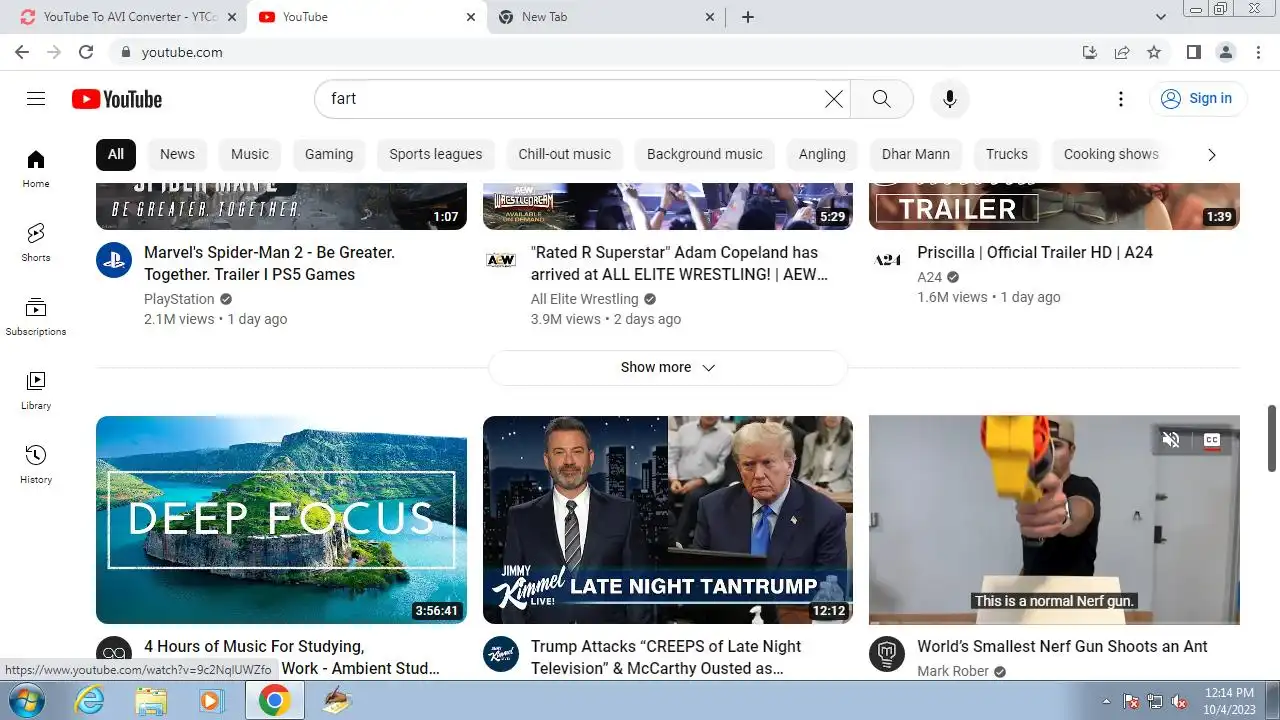Select the Sports leagues chip
Image resolution: width=1280 pixels, height=720 pixels.
point(436,154)
